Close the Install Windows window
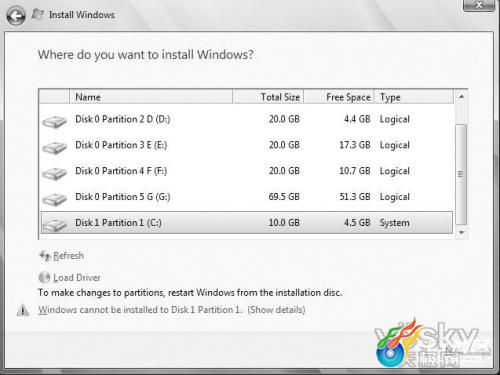The height and width of the screenshot is (375, 500). click(479, 5)
